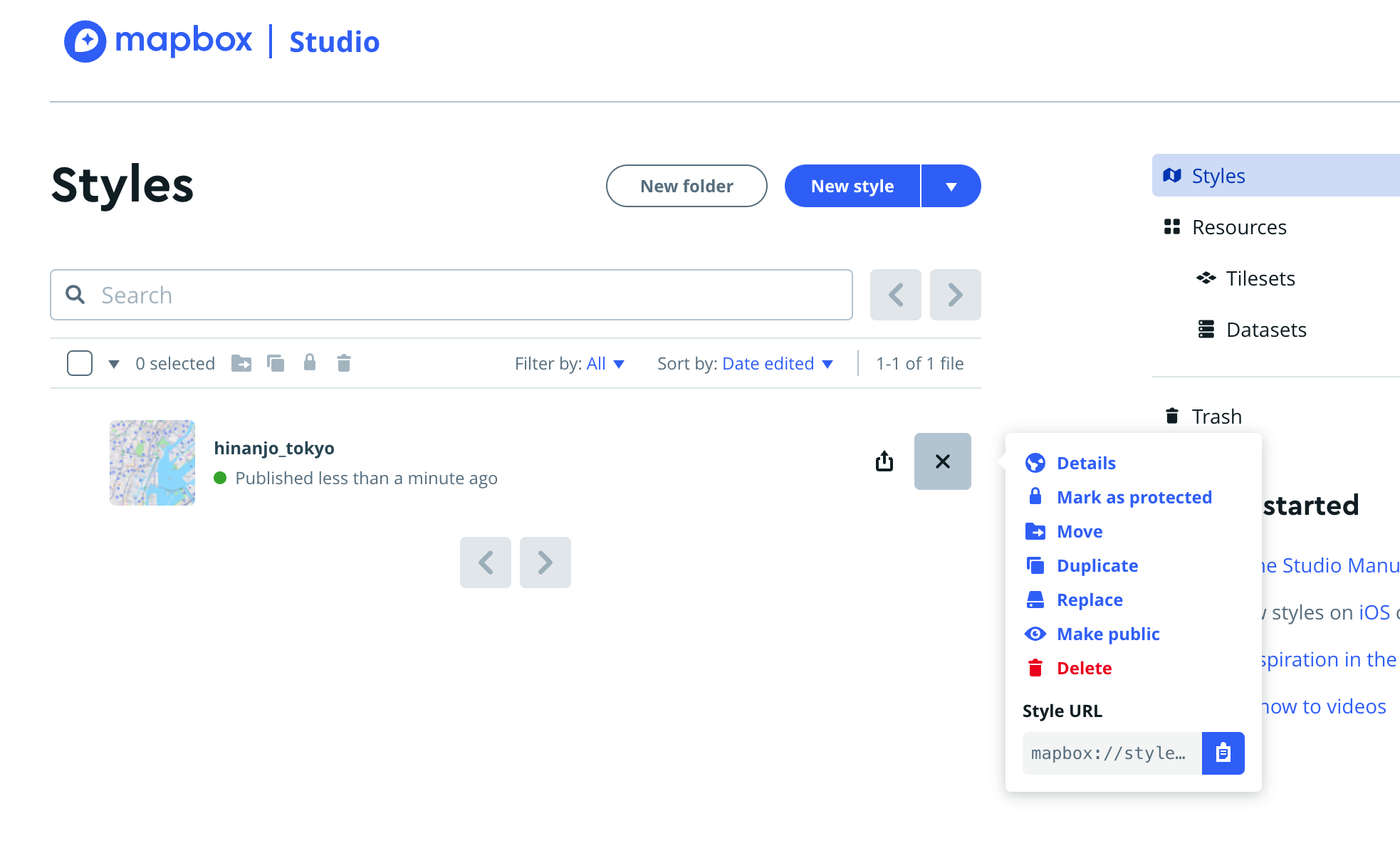Viewport: 1400px width, 863px height.
Task: Copy Style URL with clipboard icon
Action: pos(1223,753)
